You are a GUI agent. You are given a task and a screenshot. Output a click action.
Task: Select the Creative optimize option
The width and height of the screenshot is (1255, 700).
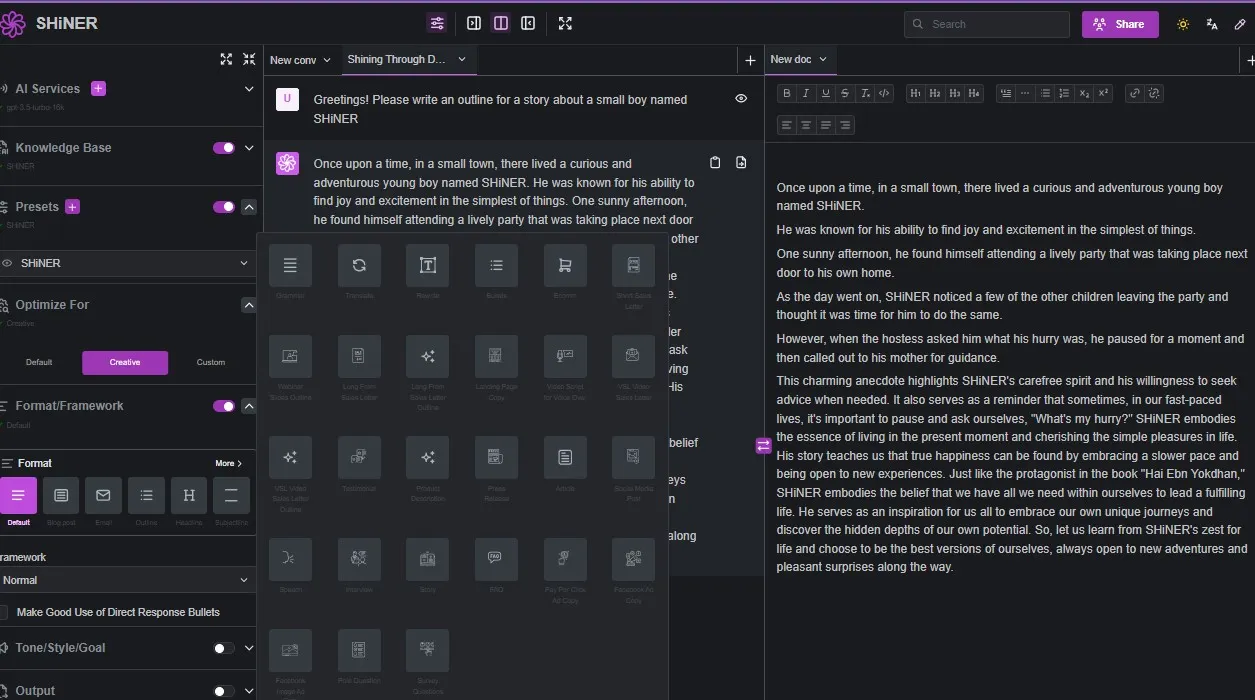(125, 362)
